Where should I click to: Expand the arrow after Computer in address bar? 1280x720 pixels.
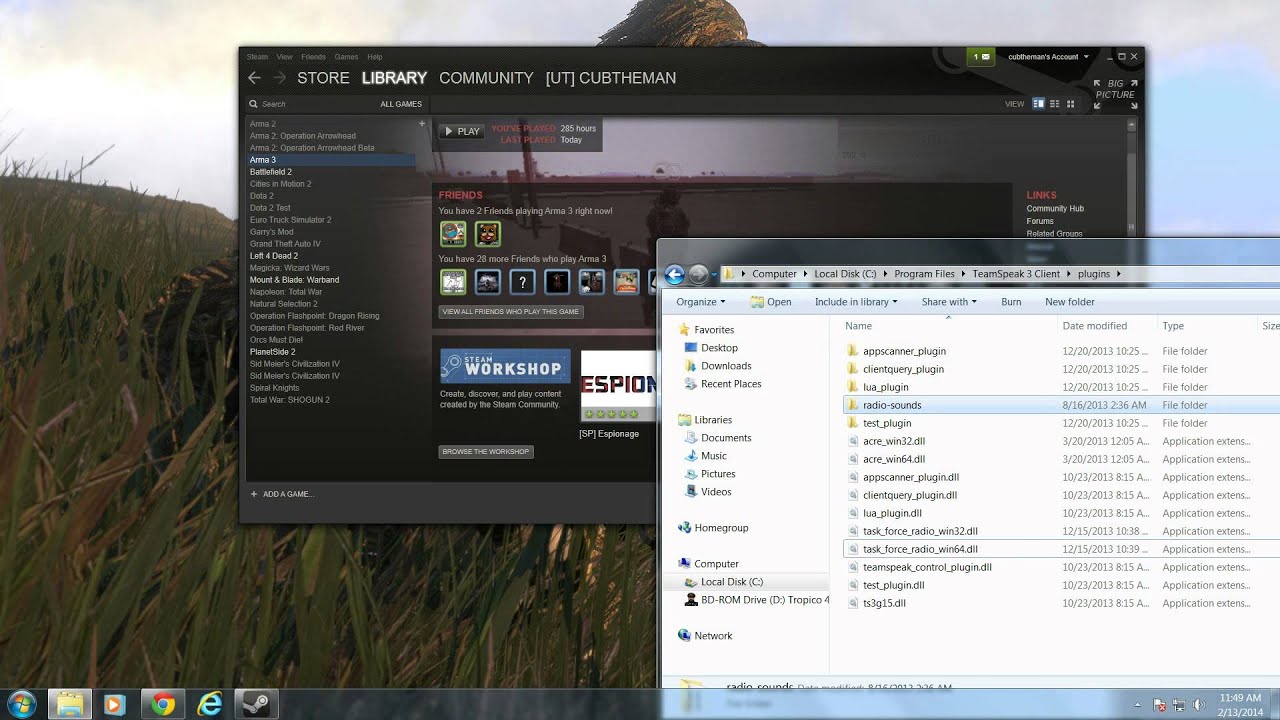(x=805, y=274)
